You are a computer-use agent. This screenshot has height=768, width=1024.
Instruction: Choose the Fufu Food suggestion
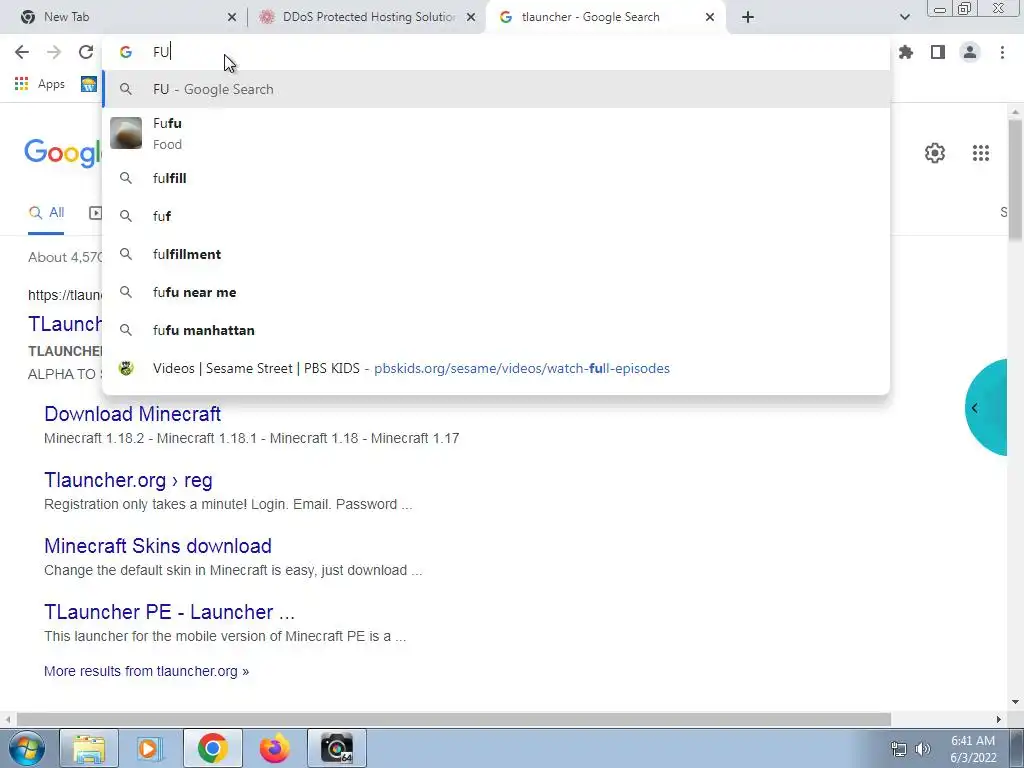[x=496, y=133]
